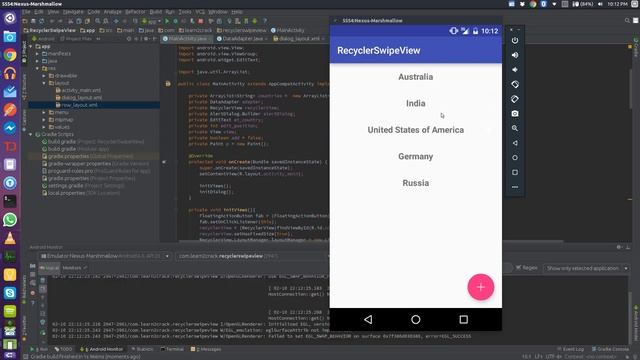
Task: Open Chrome from the Ubuntu launcher
Action: (10, 55)
